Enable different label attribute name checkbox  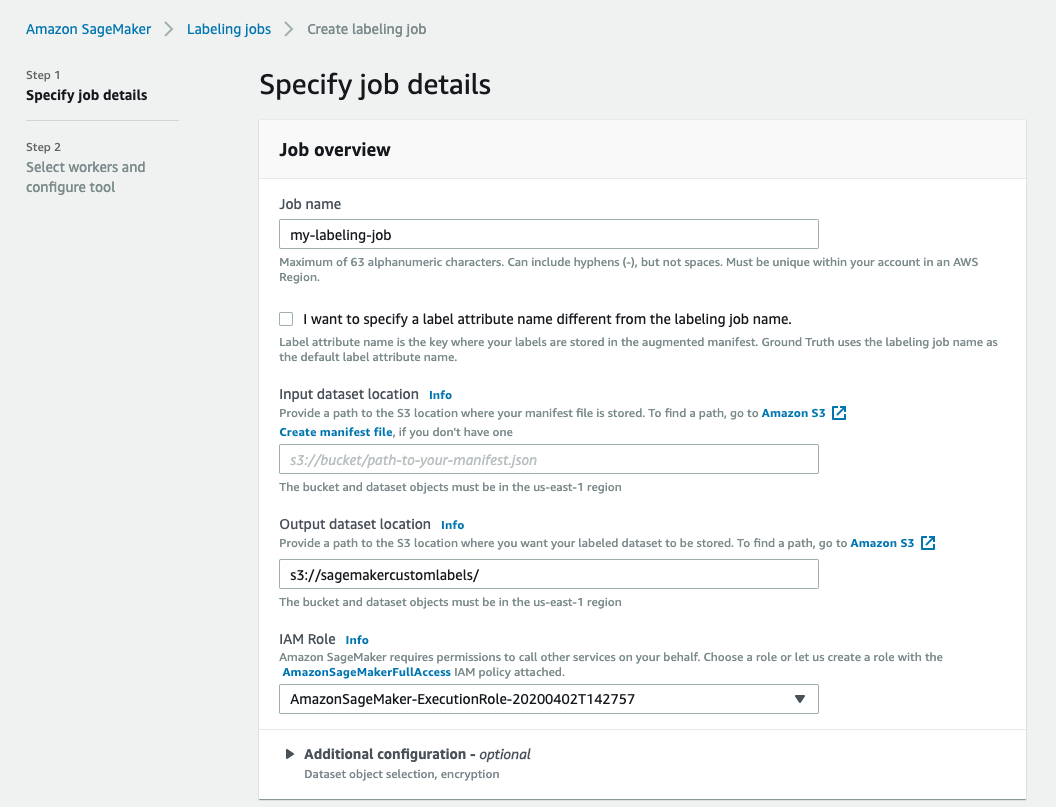coord(286,319)
